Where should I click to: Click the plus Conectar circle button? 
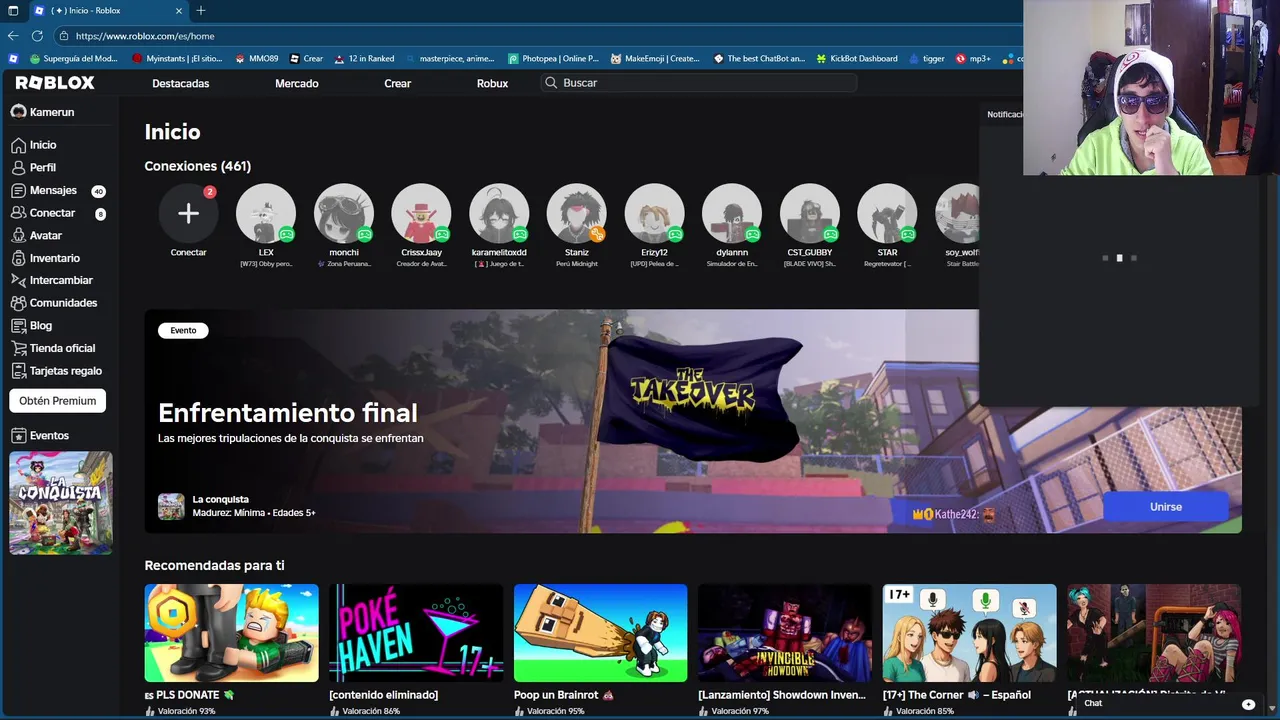point(188,213)
